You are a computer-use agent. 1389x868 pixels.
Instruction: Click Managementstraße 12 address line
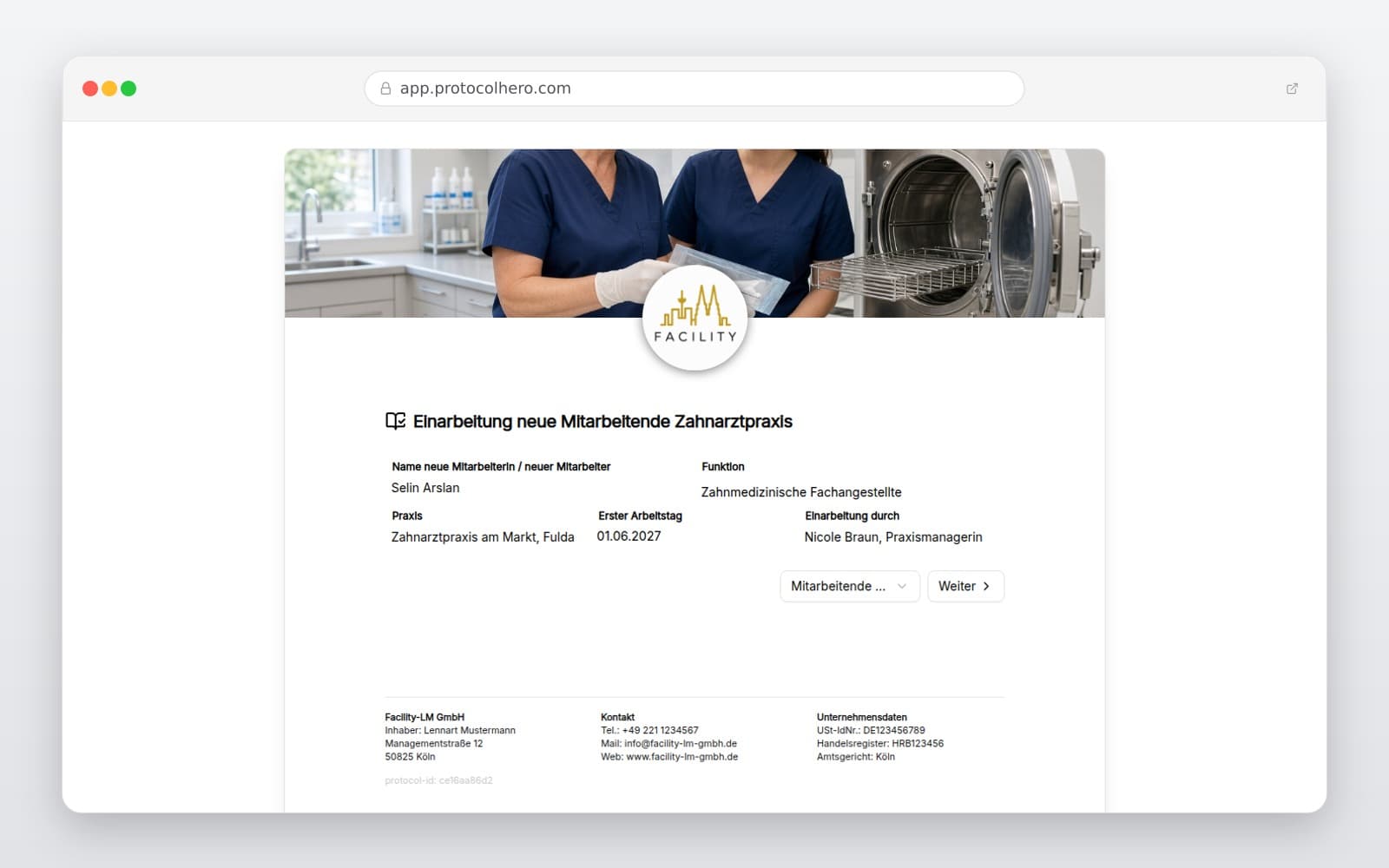pos(434,743)
